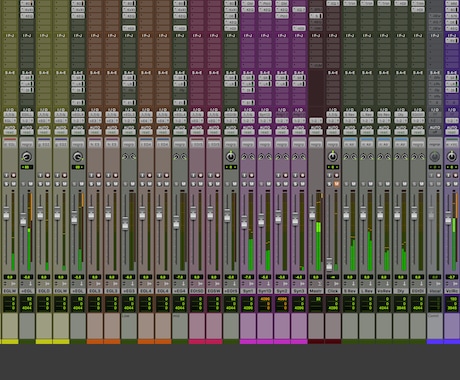
Task: Mute the Dly track
Action: 404,184
